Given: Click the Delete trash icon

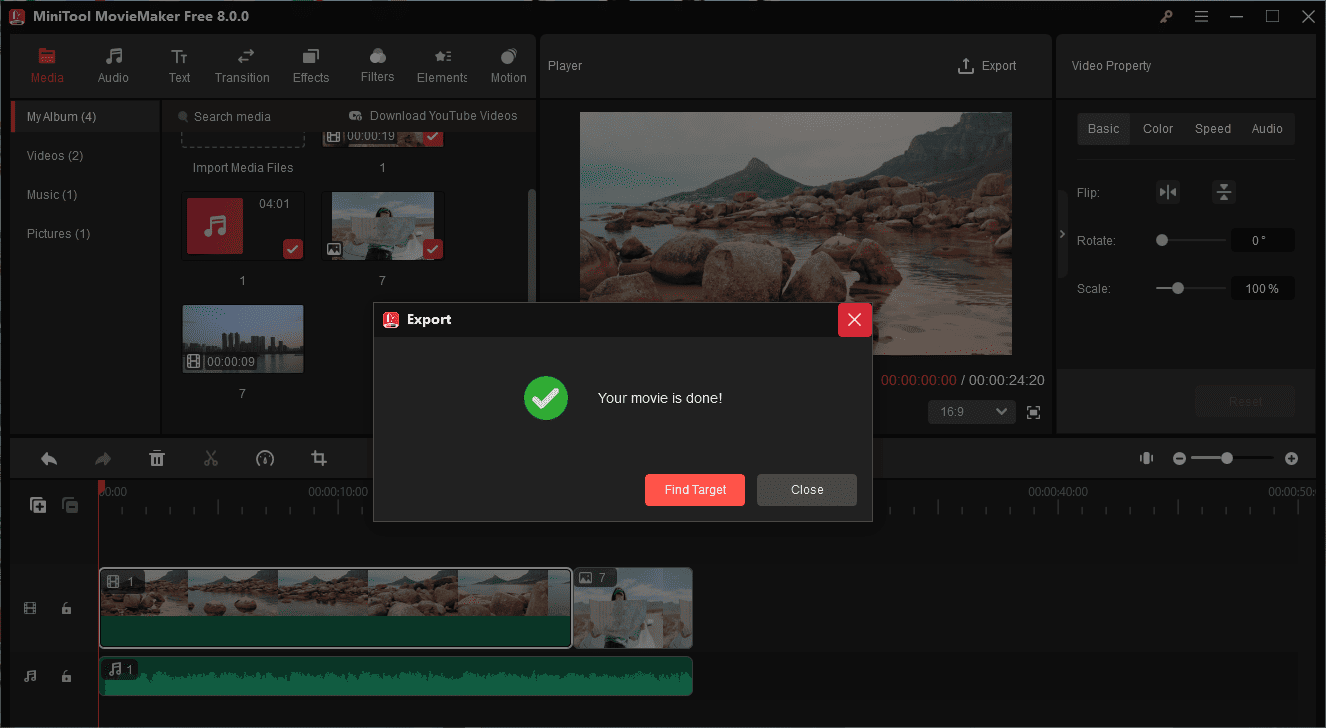Looking at the screenshot, I should [157, 459].
